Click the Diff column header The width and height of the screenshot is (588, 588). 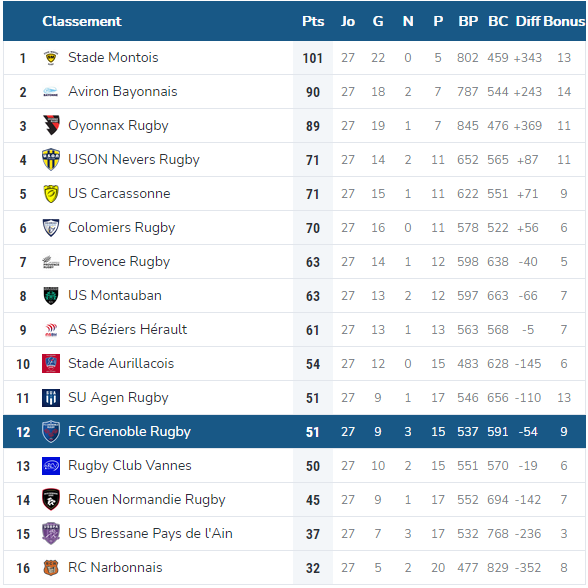(528, 21)
